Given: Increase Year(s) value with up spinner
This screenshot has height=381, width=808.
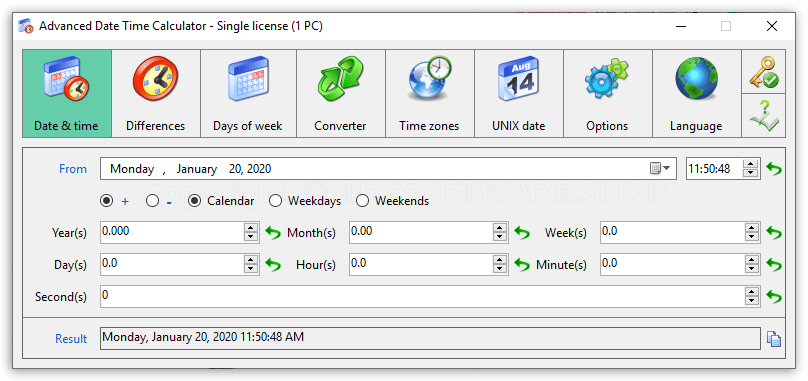Looking at the screenshot, I should (251, 227).
